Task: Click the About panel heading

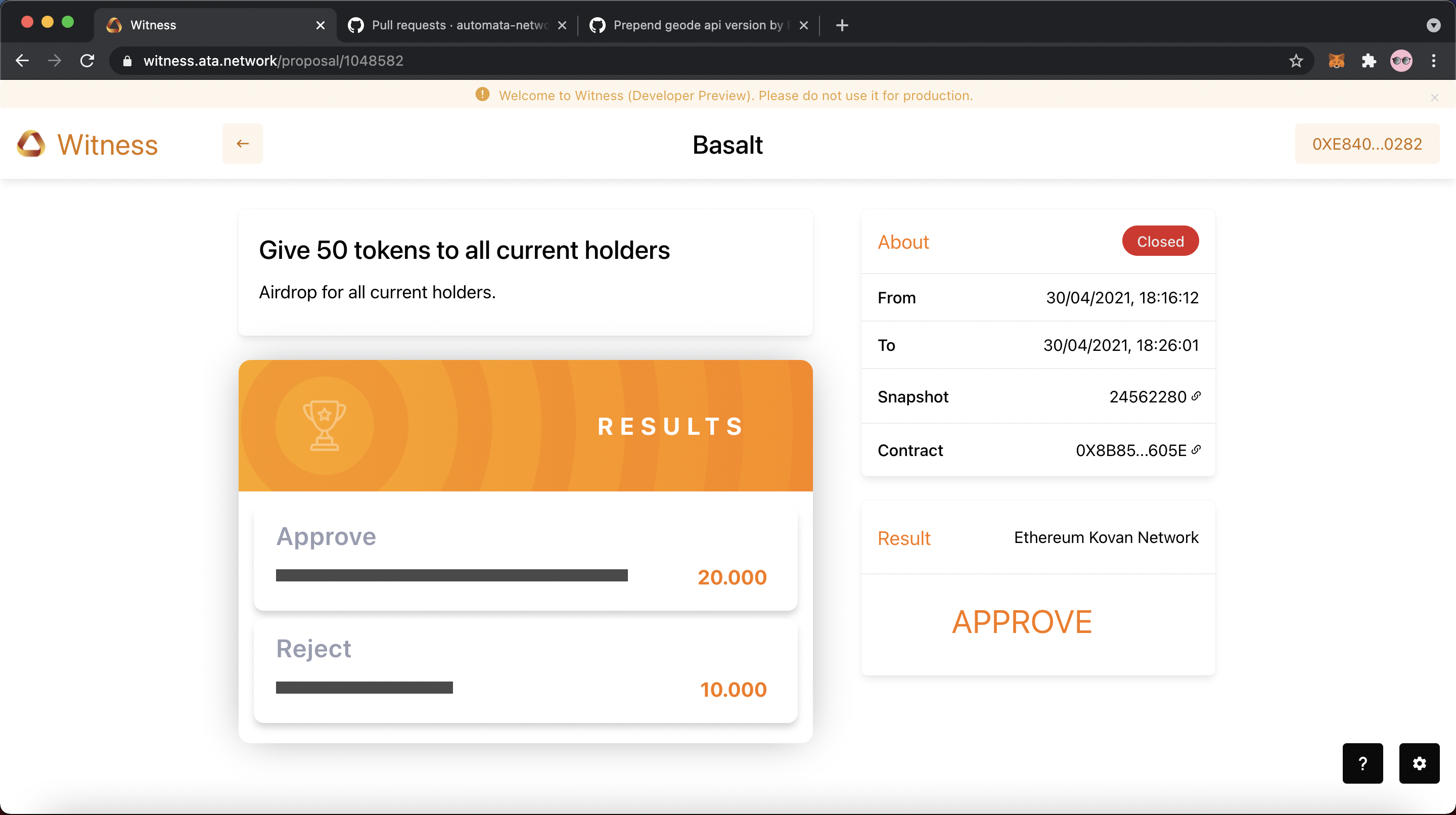Action: pyautogui.click(x=903, y=242)
